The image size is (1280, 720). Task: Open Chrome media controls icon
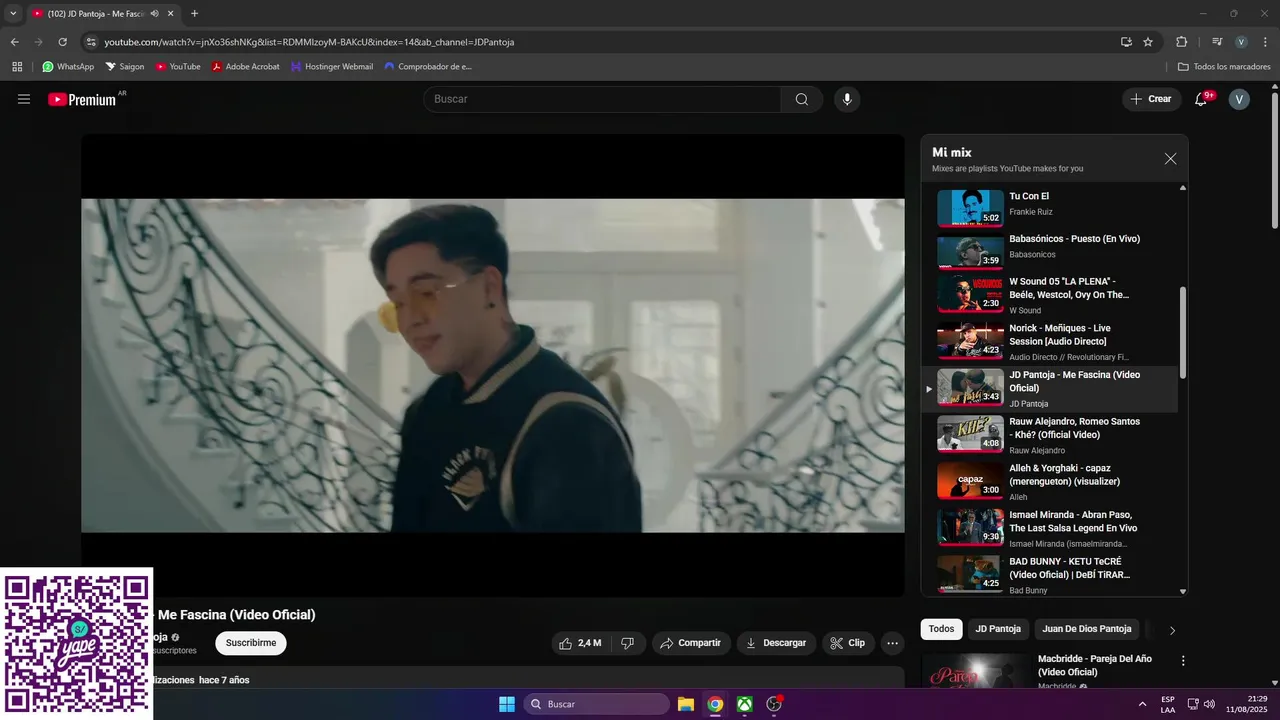click(x=1217, y=42)
